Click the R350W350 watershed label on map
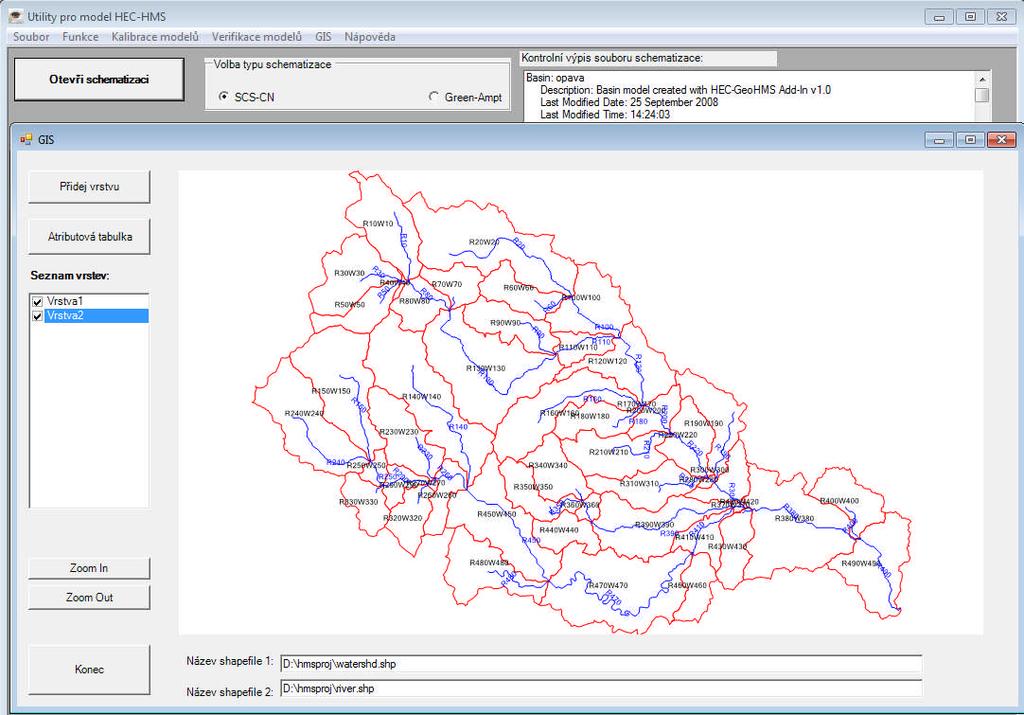Image resolution: width=1024 pixels, height=715 pixels. point(533,486)
